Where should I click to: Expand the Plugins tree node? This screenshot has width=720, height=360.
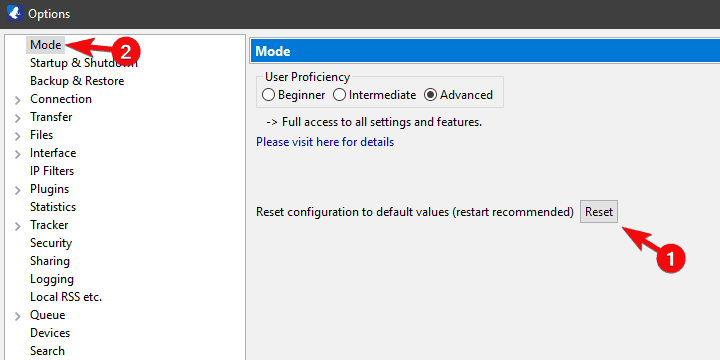(17, 190)
